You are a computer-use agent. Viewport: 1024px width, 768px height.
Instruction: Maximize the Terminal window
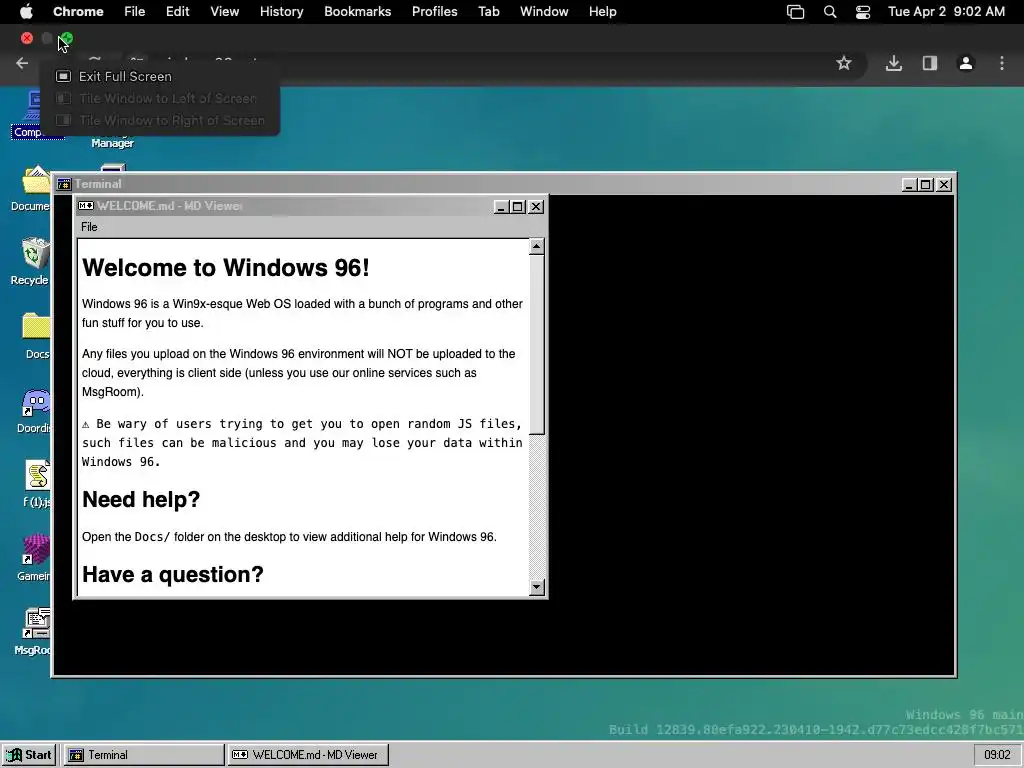tap(926, 185)
